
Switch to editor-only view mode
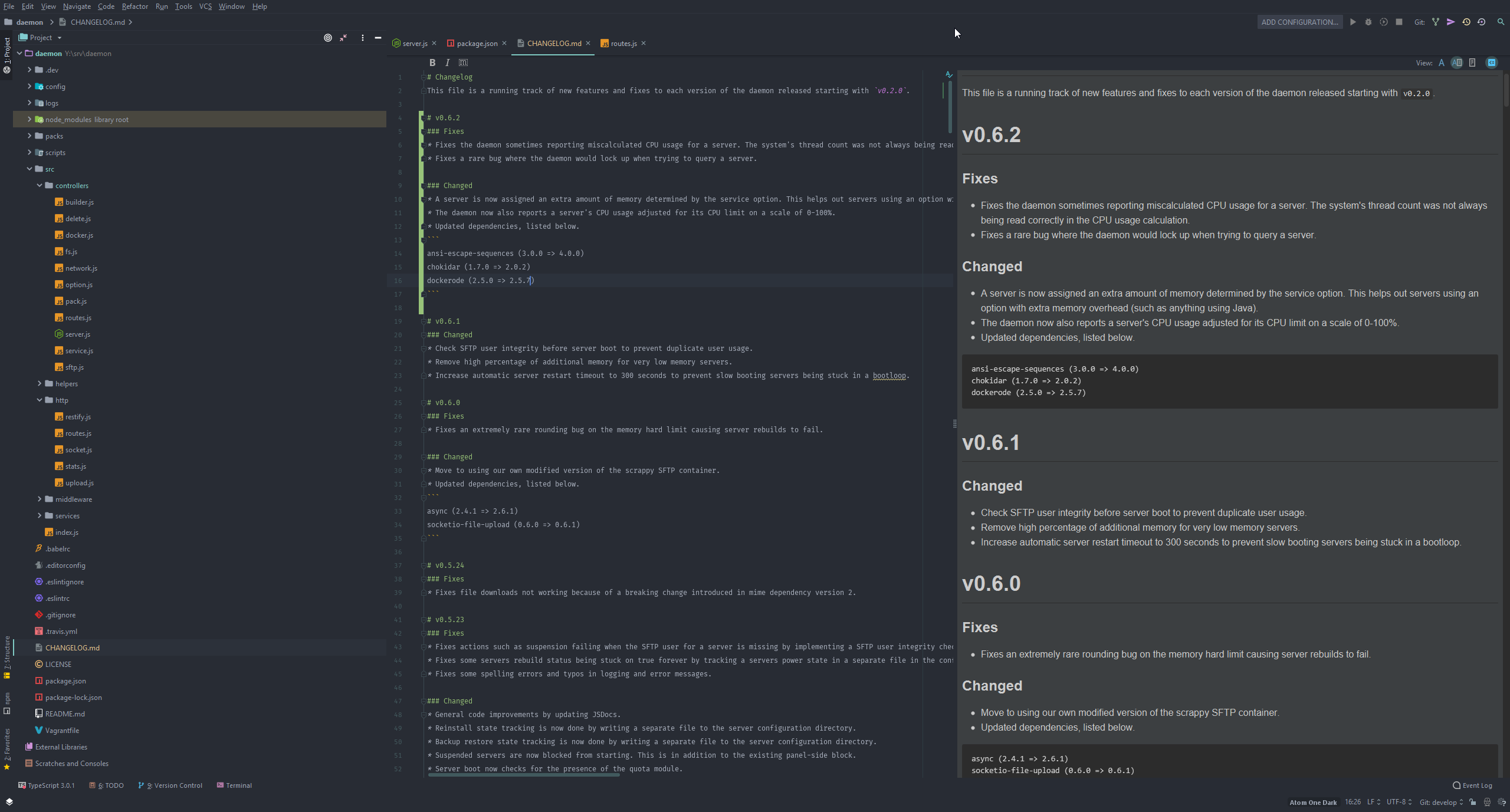tap(1441, 63)
